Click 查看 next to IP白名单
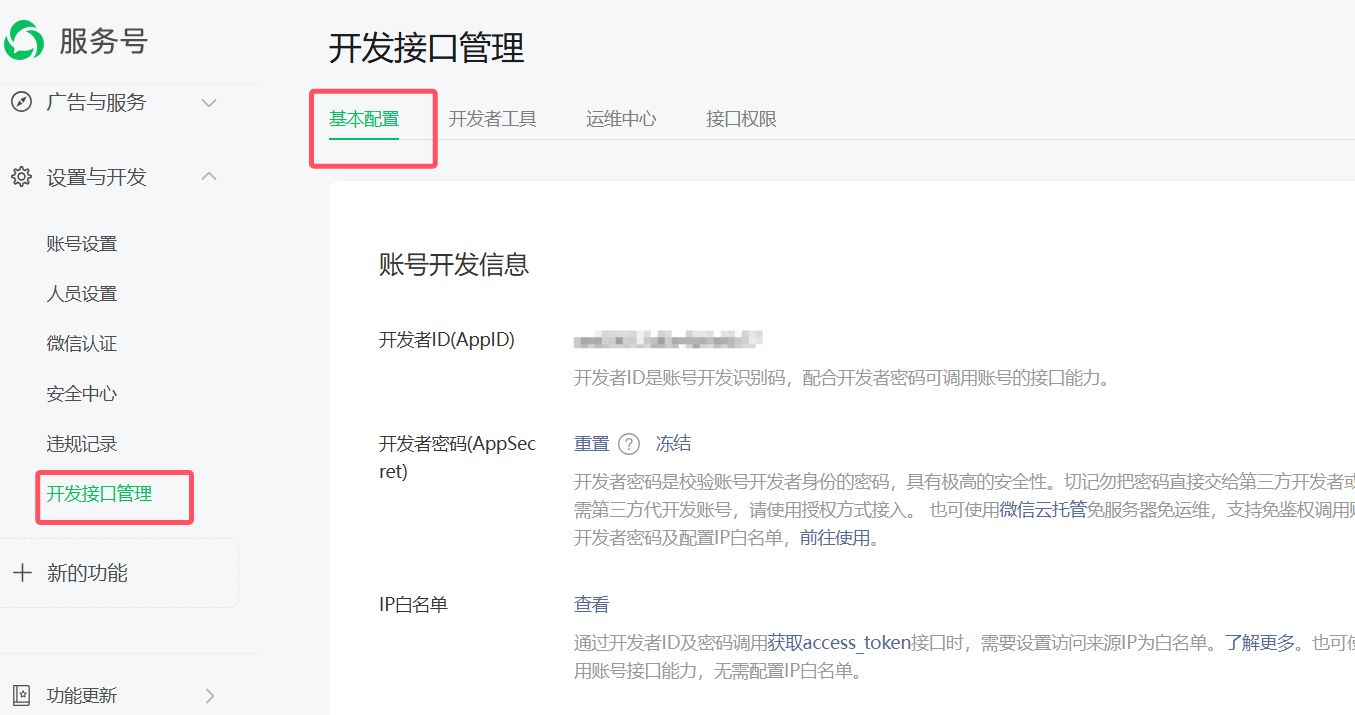This screenshot has width=1355, height=715. (x=591, y=604)
